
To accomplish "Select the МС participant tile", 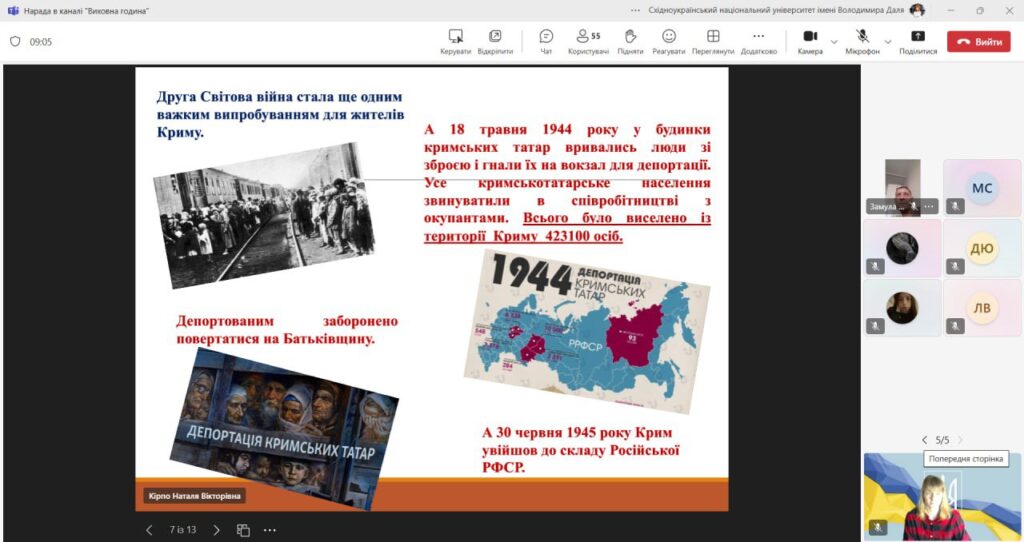I will [x=982, y=187].
